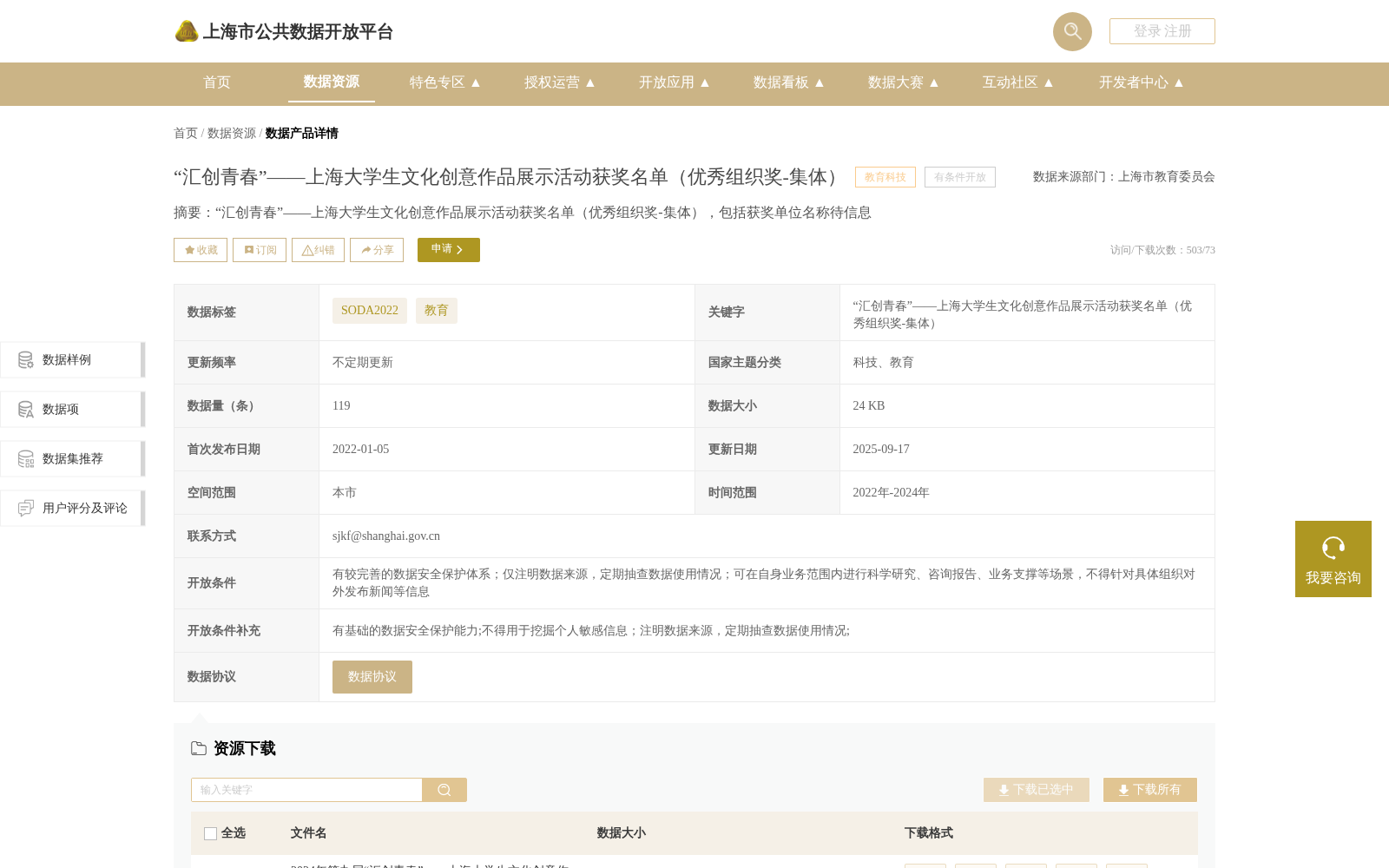Click 数据大小 column header in downloads
Image resolution: width=1389 pixels, height=868 pixels.
click(622, 833)
